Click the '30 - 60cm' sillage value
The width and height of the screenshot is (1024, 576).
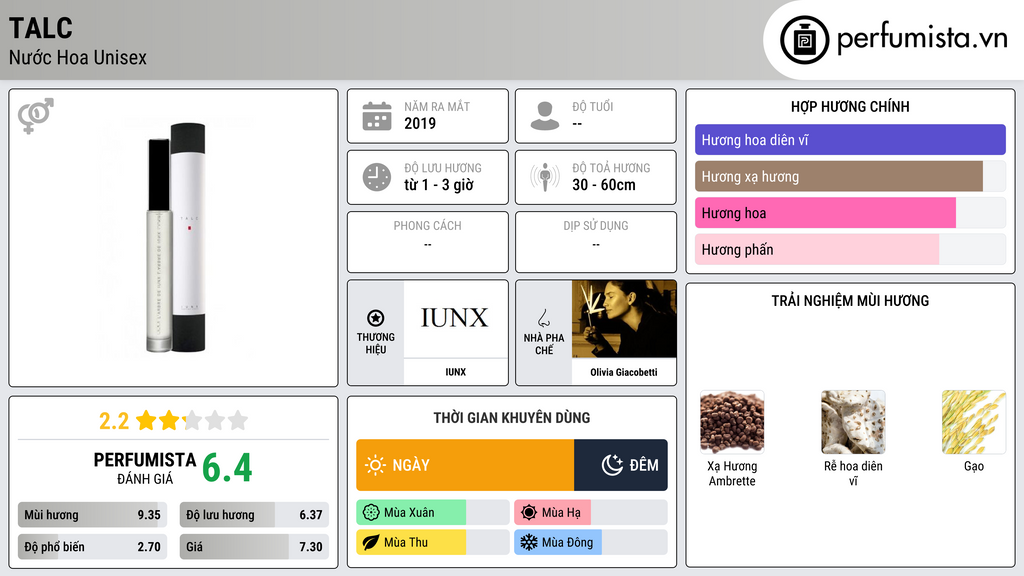(604, 185)
